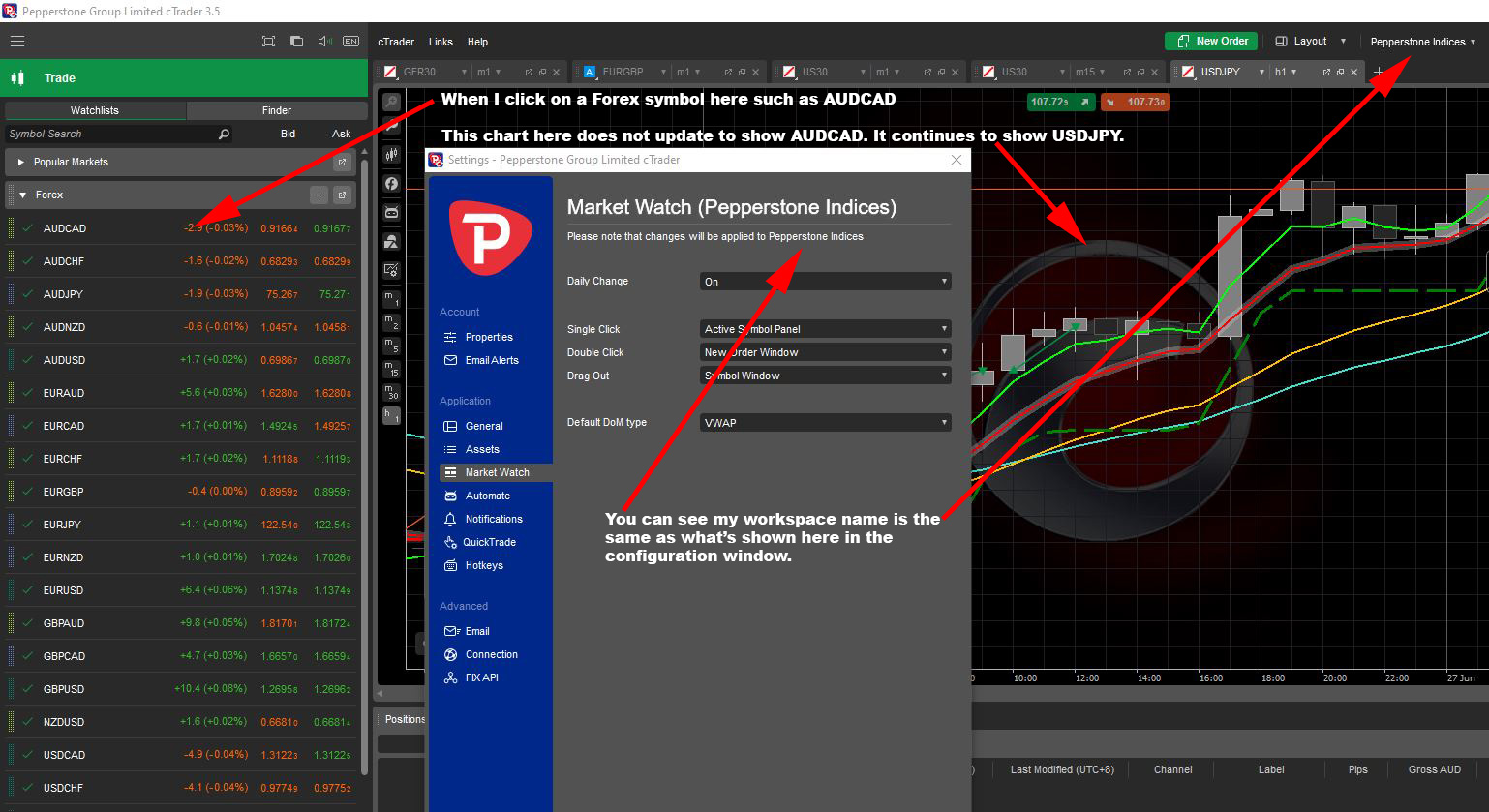Open chart settings gear icon in toolbar
Image resolution: width=1489 pixels, height=812 pixels.
tap(391, 270)
